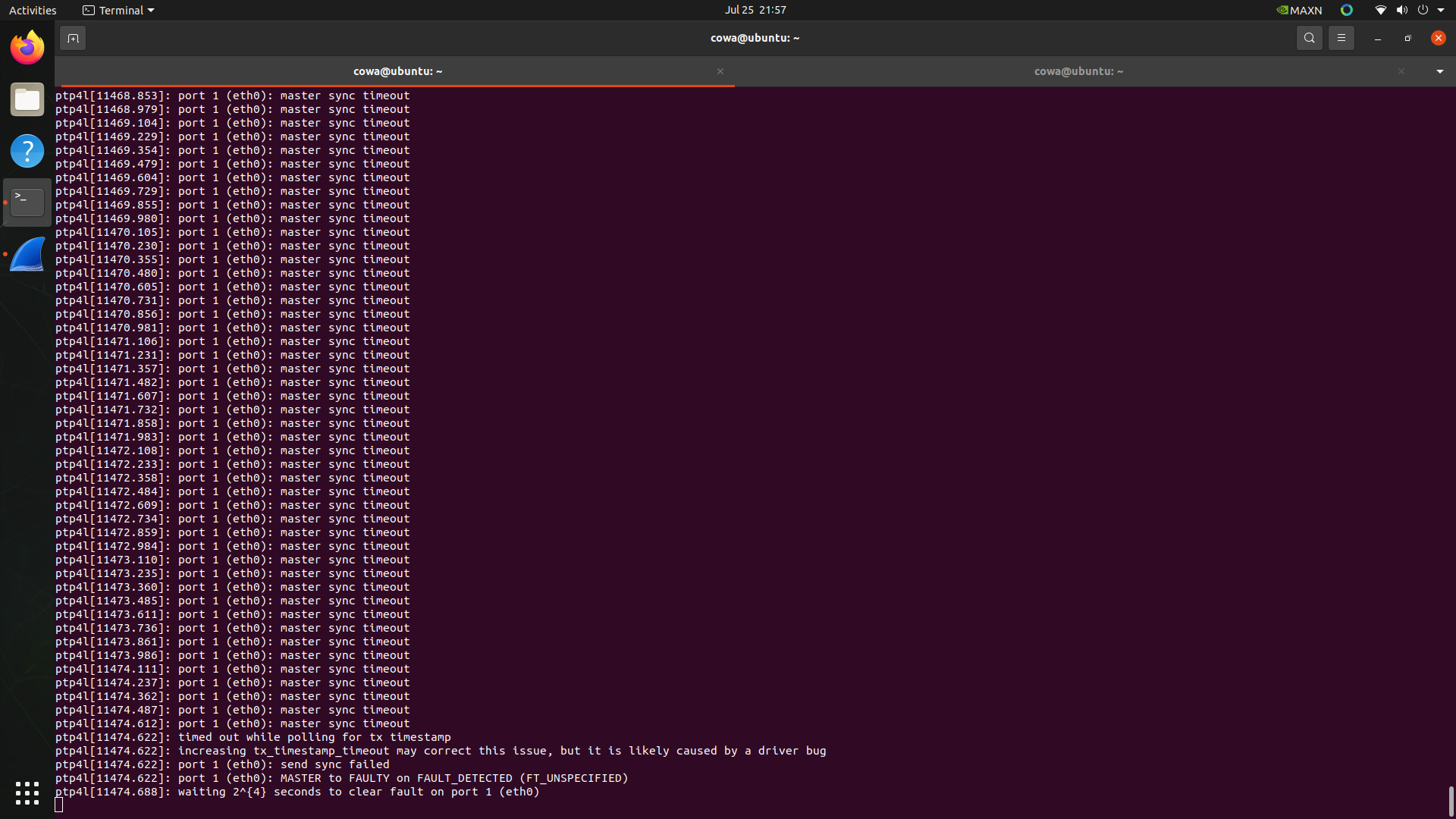Open the terminal hamburger menu
Image resolution: width=1456 pixels, height=819 pixels.
point(1341,38)
